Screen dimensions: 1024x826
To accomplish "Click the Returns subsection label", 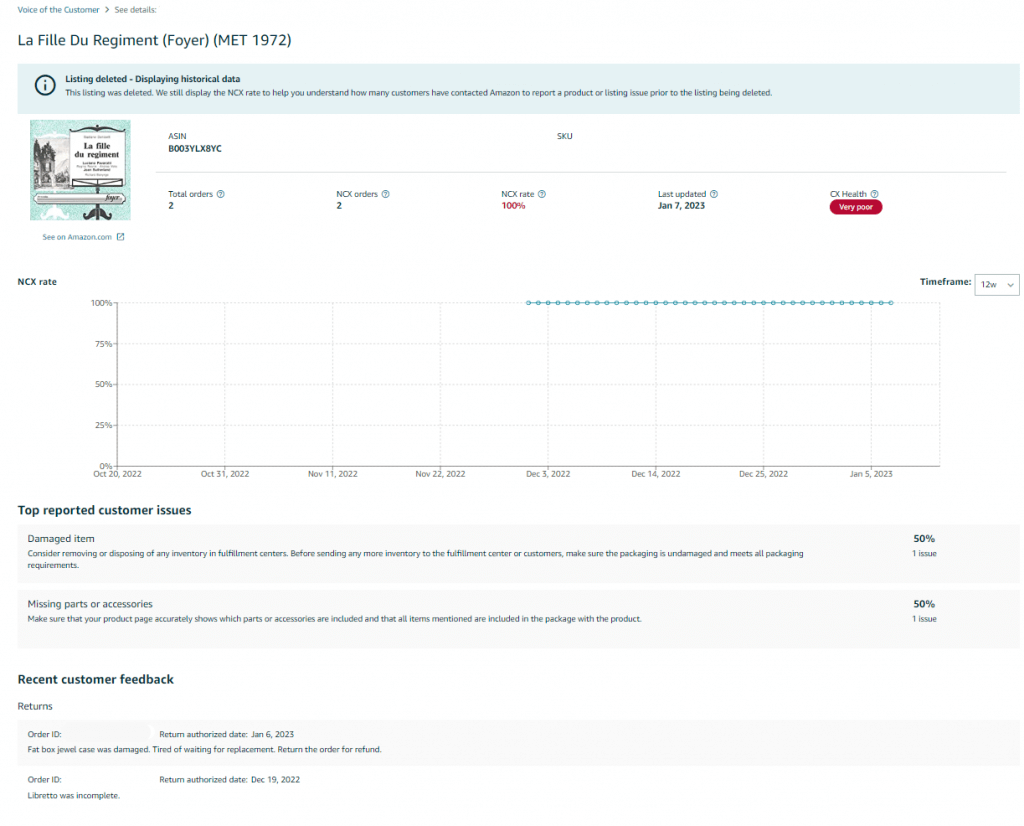I will coord(35,707).
